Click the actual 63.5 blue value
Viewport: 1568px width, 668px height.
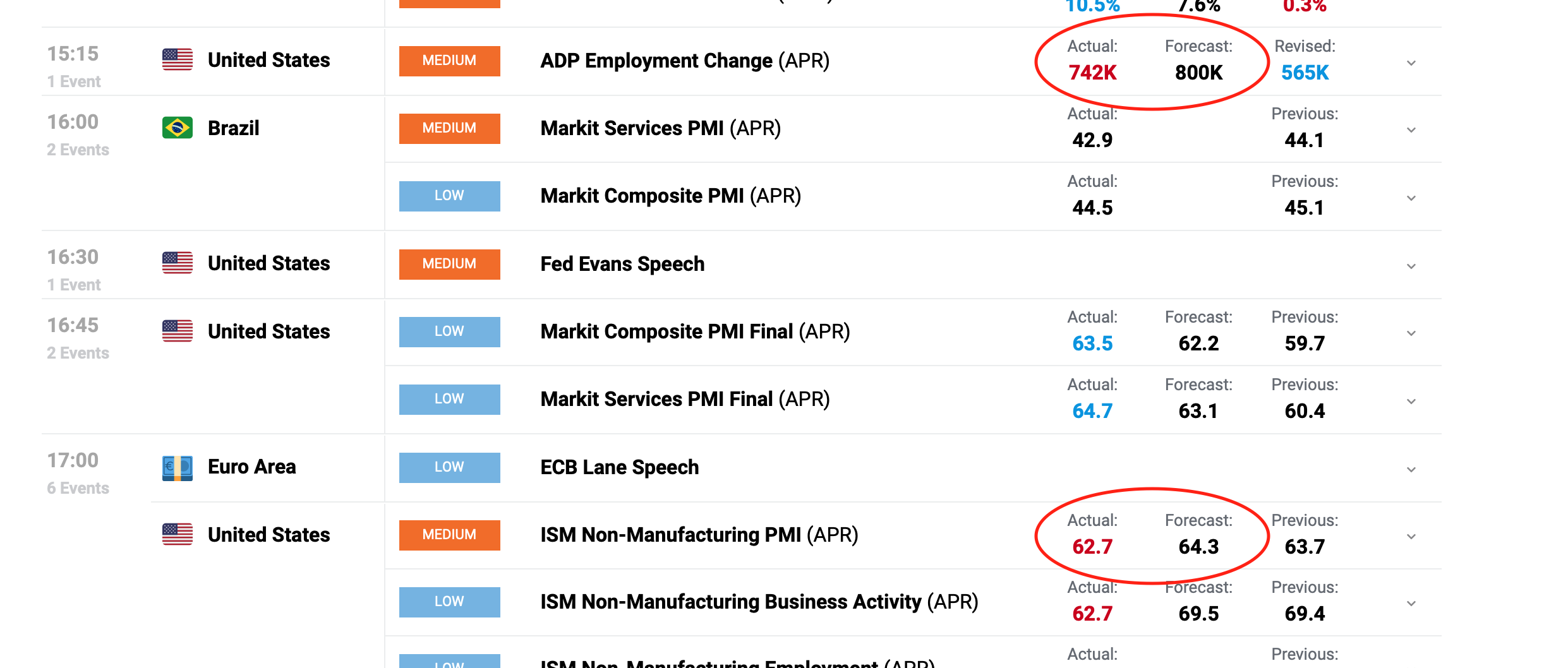click(1092, 343)
